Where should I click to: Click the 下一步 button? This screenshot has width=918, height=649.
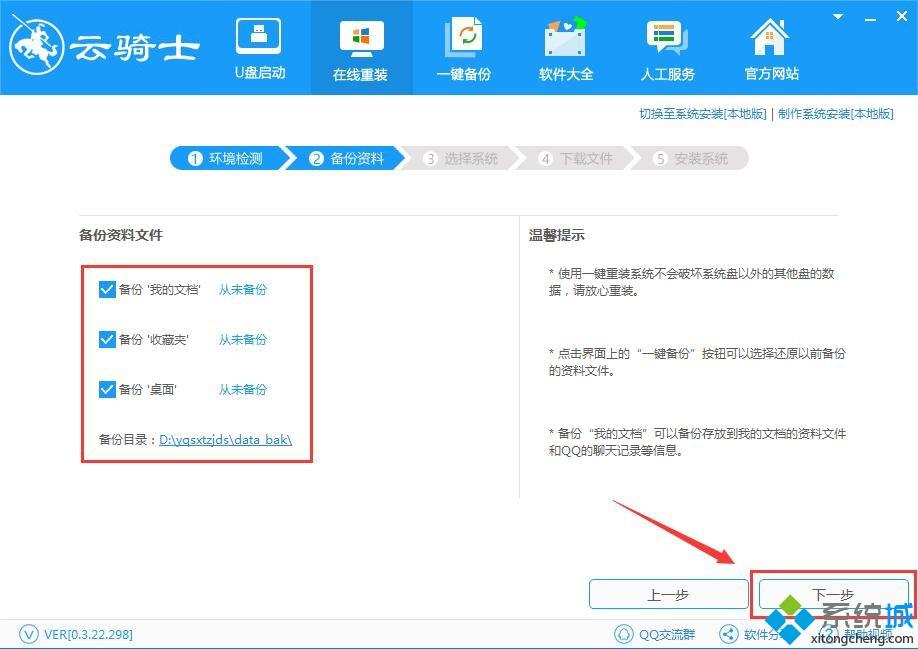click(832, 595)
